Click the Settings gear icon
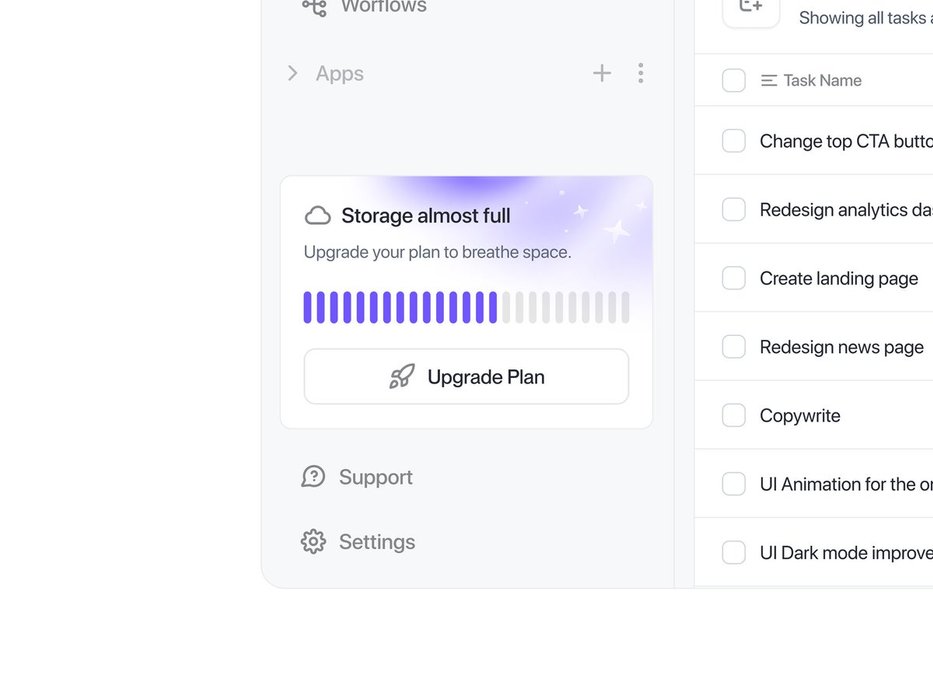This screenshot has width=933, height=700. pyautogui.click(x=313, y=542)
